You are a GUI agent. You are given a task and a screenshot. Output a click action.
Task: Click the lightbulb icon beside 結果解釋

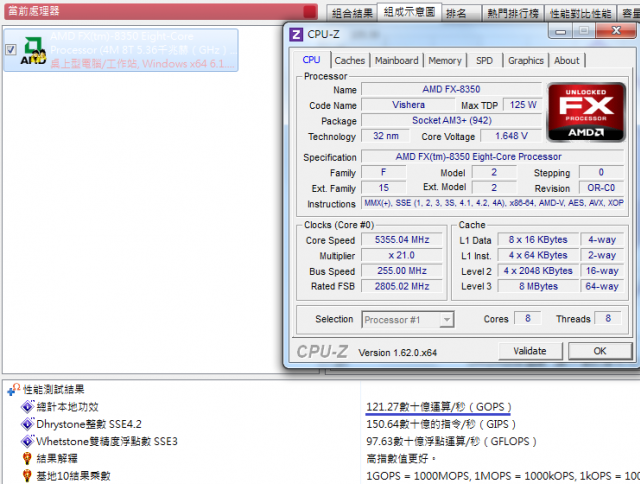click(27, 458)
